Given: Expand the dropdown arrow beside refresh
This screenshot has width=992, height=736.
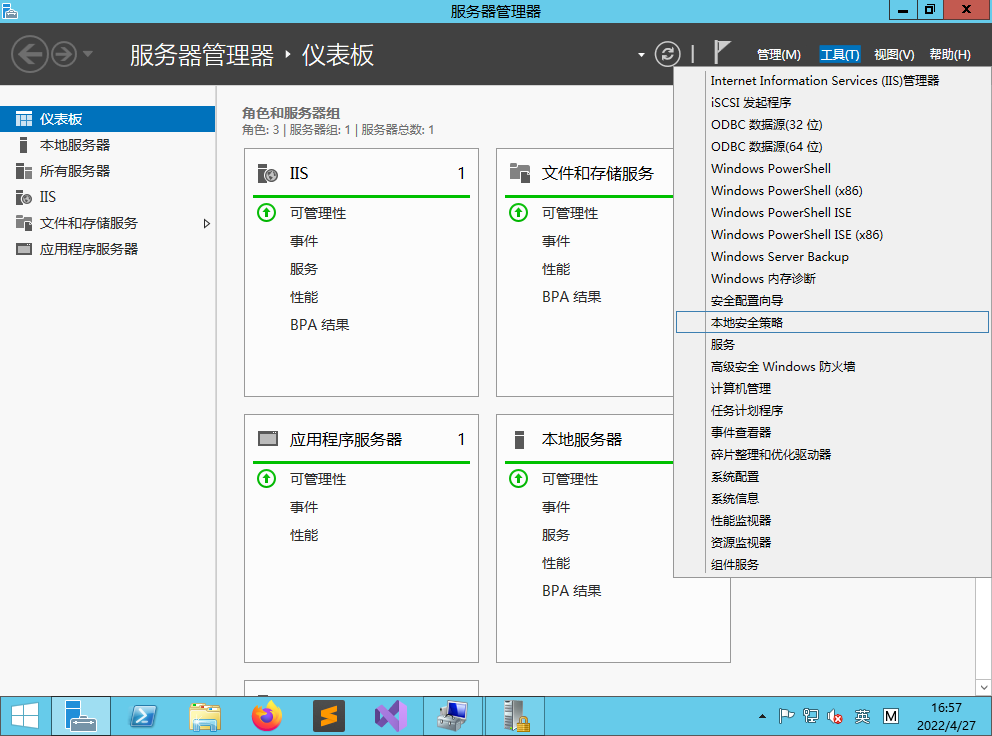Looking at the screenshot, I should point(641,55).
